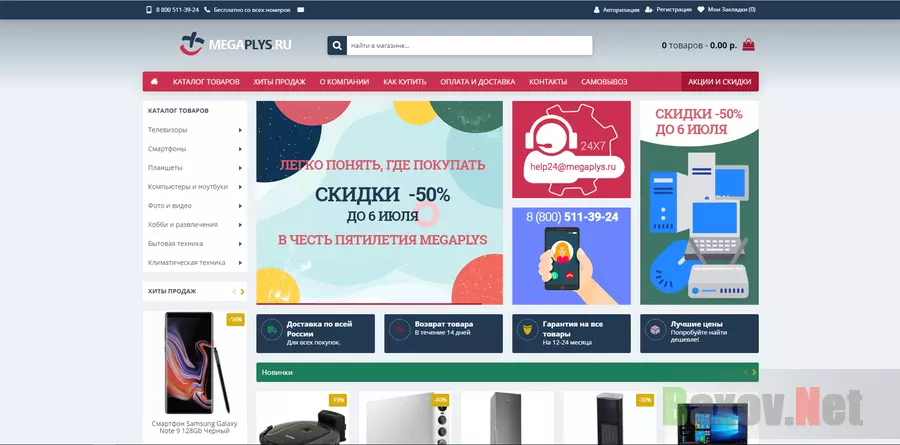Open Мои Закладки (0) link

pos(731,10)
